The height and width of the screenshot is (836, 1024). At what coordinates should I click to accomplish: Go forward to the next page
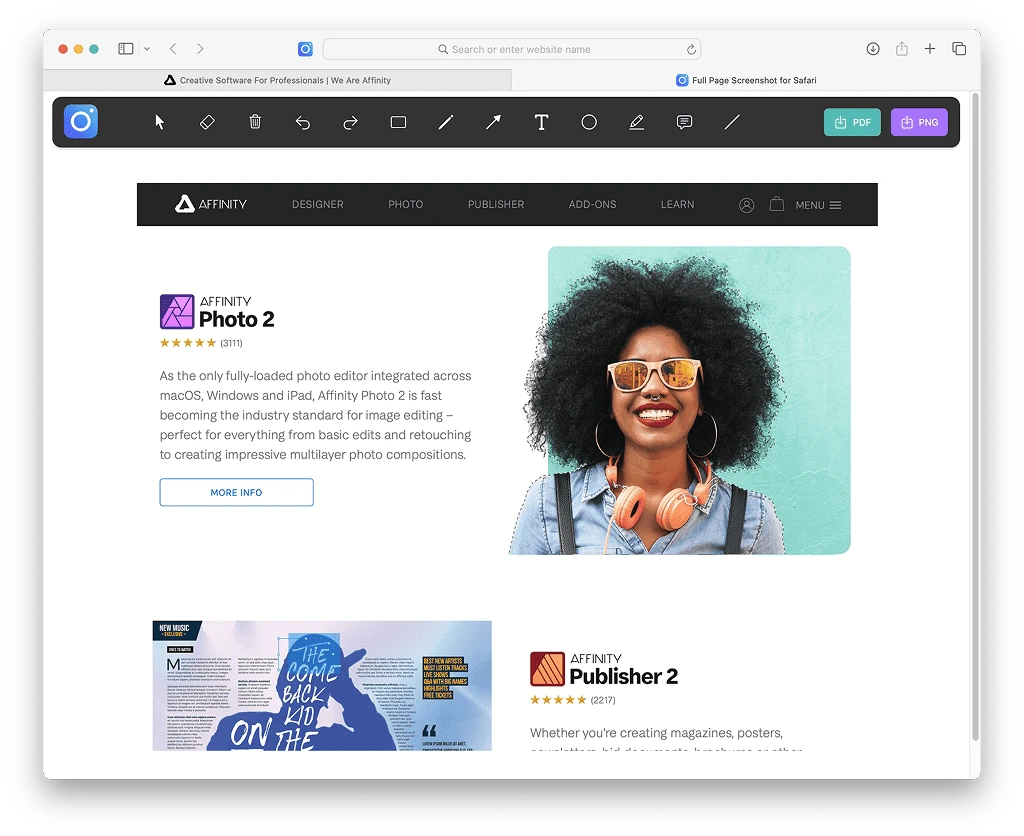tap(200, 49)
